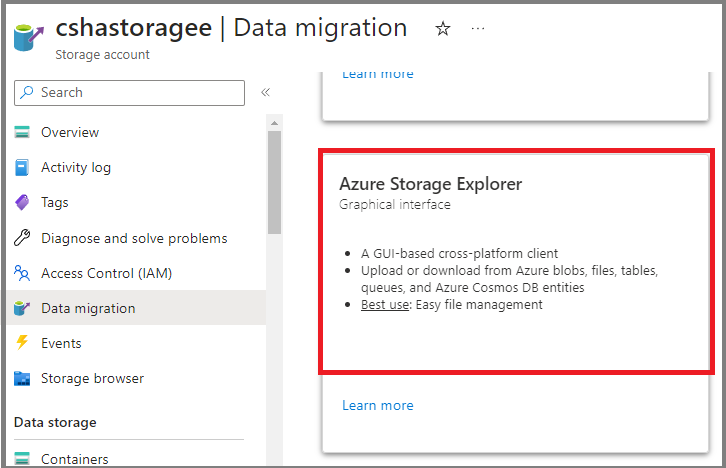
Task: Click the wrench icon for Diagnose
Action: point(22,237)
